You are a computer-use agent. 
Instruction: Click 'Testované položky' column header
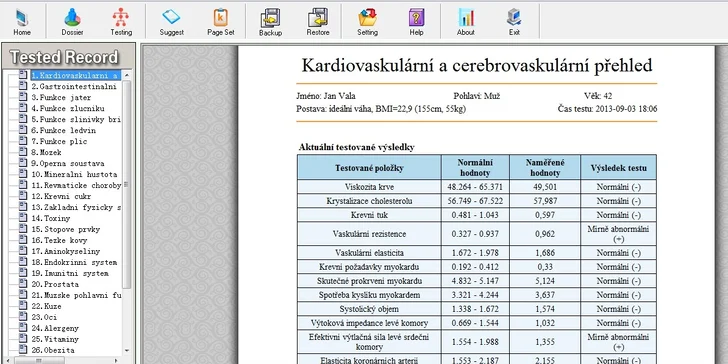pyautogui.click(x=369, y=168)
